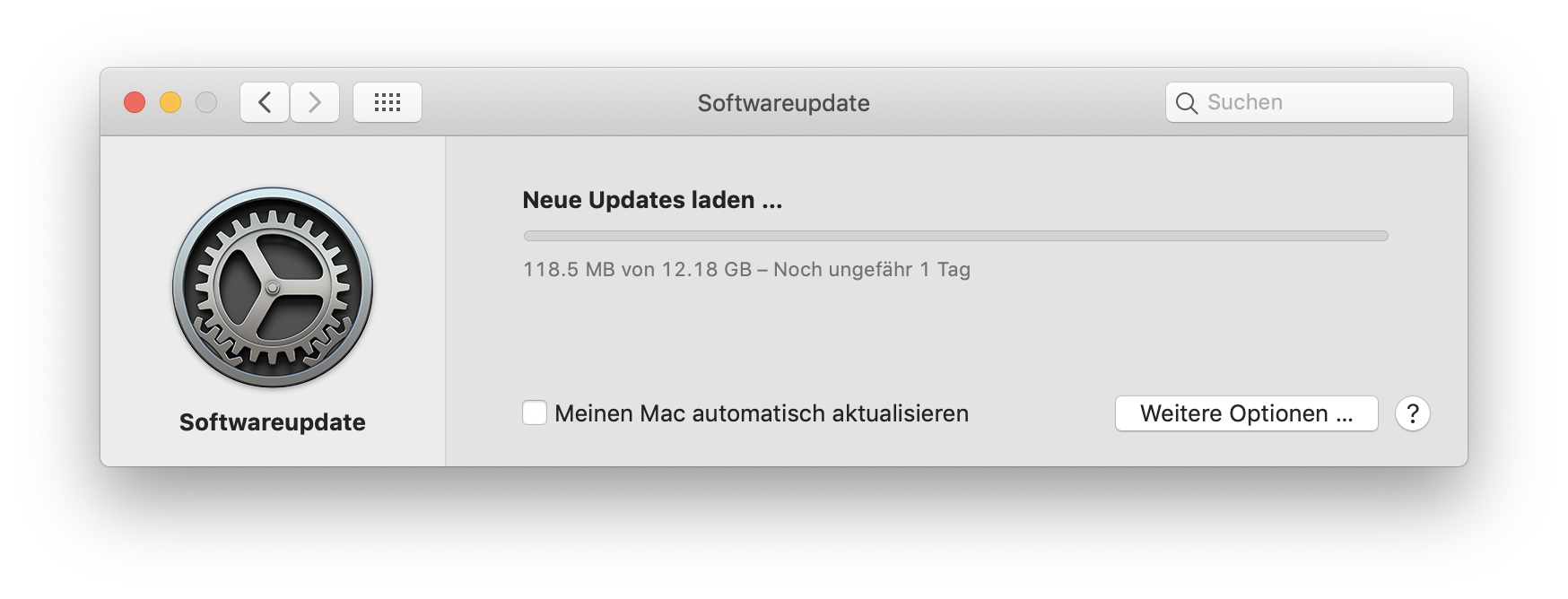Click the grayed-out zoom window button
Screen dimensions: 1568x599
[206, 102]
